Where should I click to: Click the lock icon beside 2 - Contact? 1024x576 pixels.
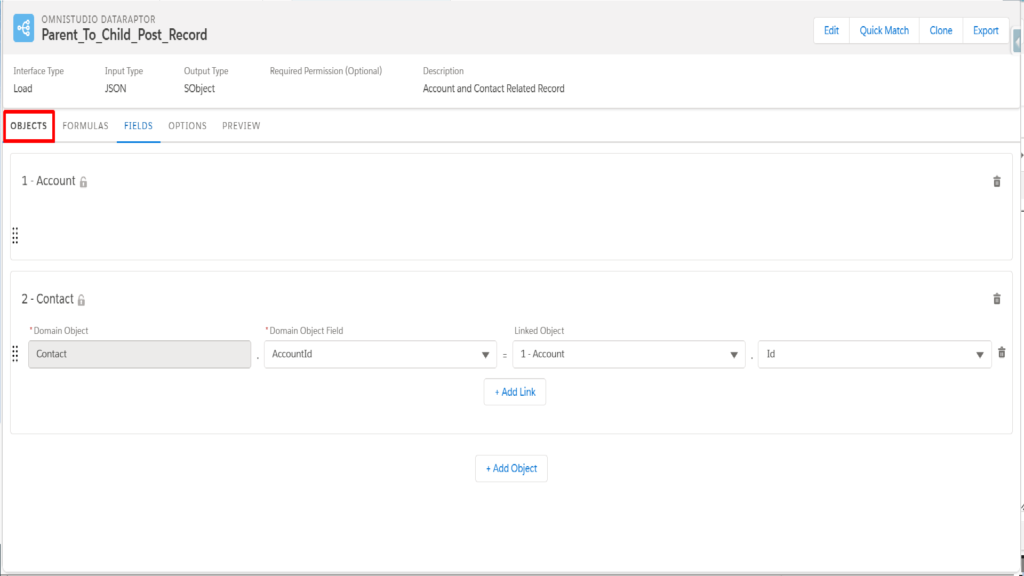point(82,300)
